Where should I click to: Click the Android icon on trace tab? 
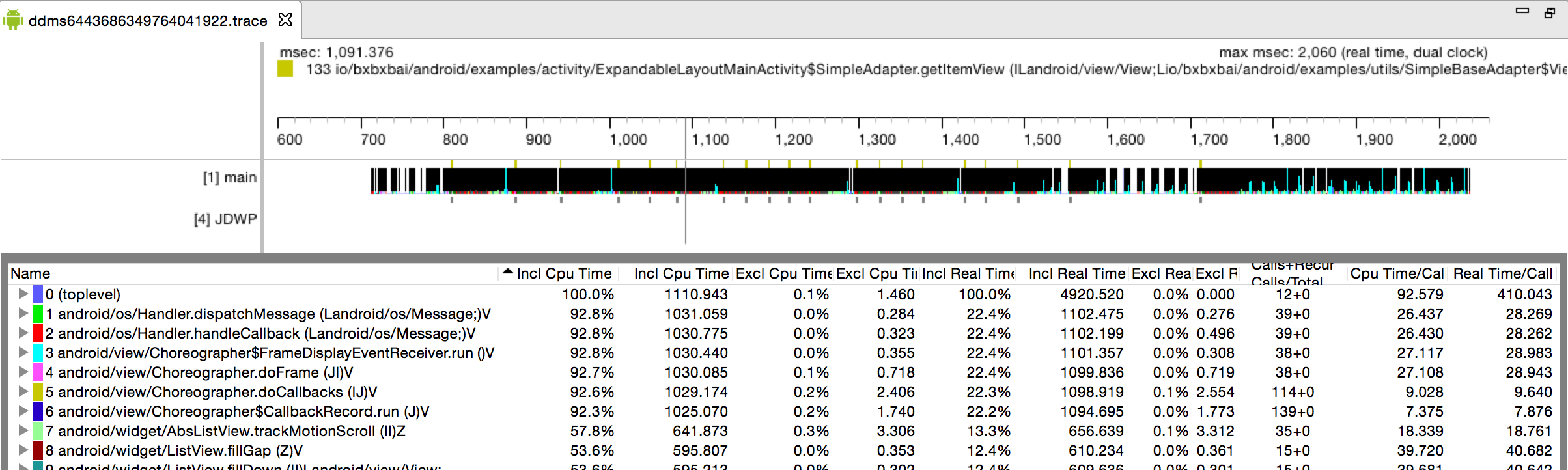point(12,21)
